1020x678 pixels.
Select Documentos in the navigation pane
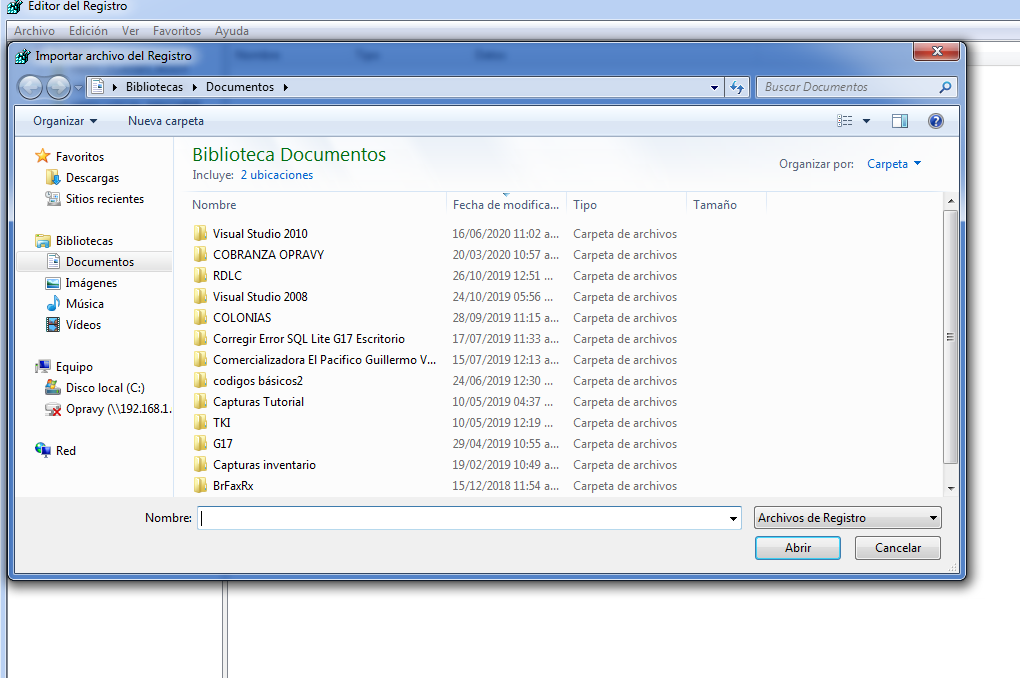pyautogui.click(x=100, y=262)
